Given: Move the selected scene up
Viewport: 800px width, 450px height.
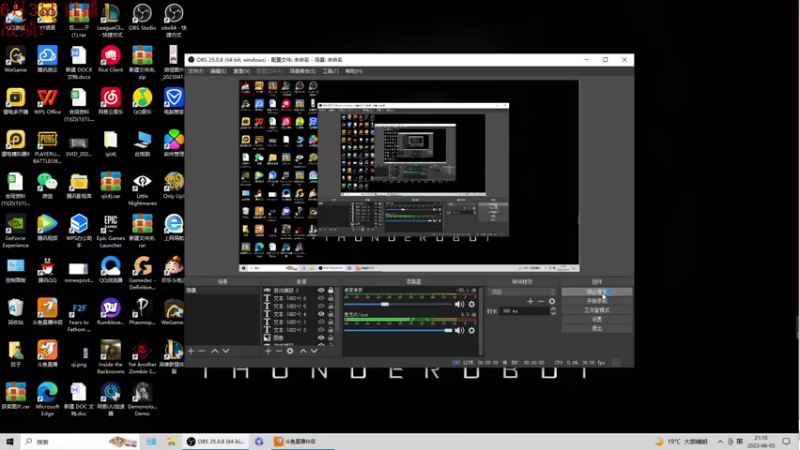Looking at the screenshot, I should point(215,351).
